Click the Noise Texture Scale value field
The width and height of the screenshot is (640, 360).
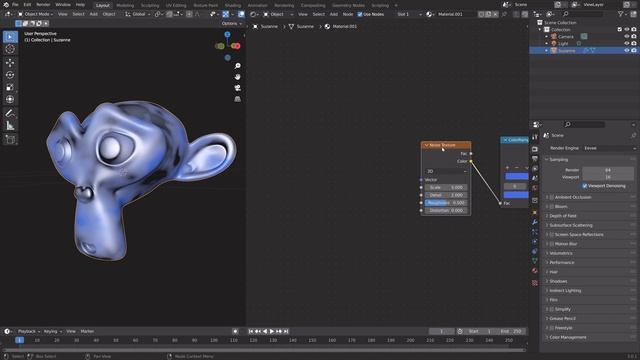[446, 187]
